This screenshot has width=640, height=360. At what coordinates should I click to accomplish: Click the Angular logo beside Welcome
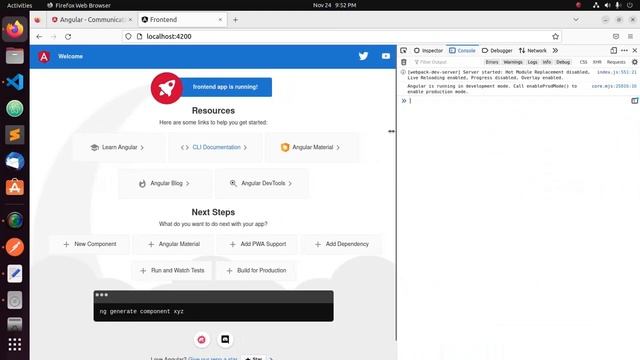coord(44,57)
